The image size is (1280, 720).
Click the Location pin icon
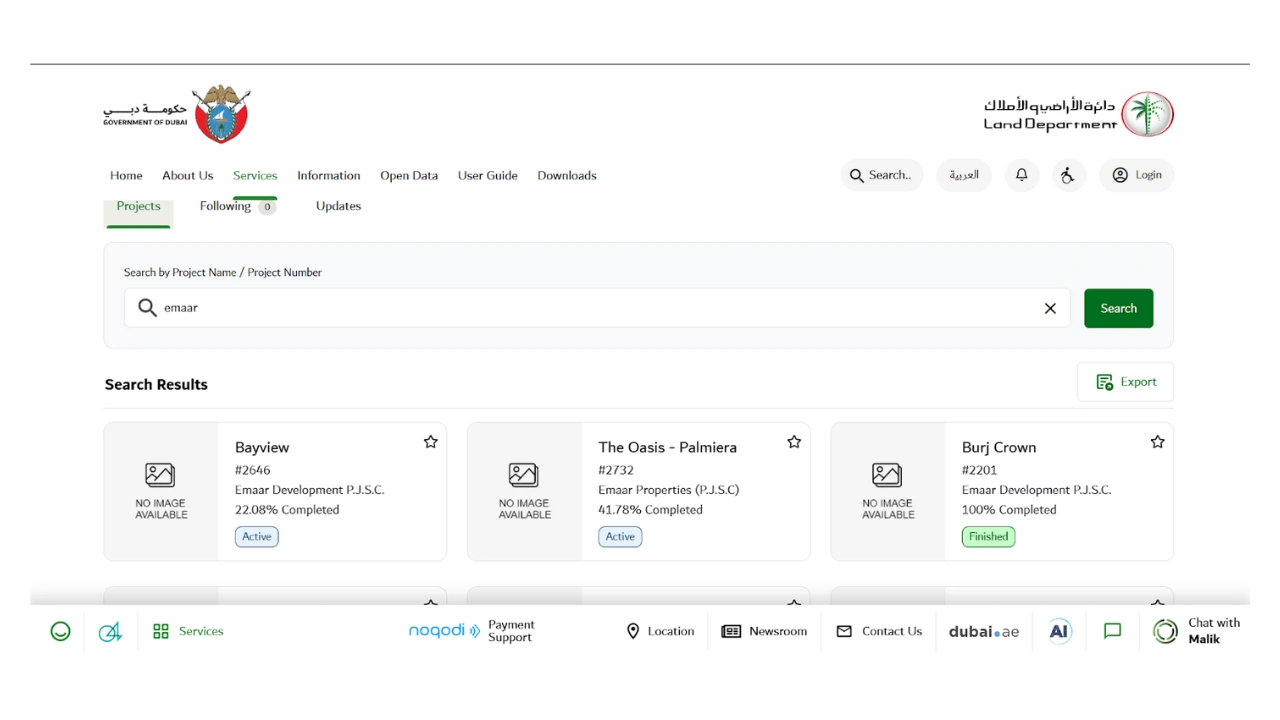click(633, 631)
